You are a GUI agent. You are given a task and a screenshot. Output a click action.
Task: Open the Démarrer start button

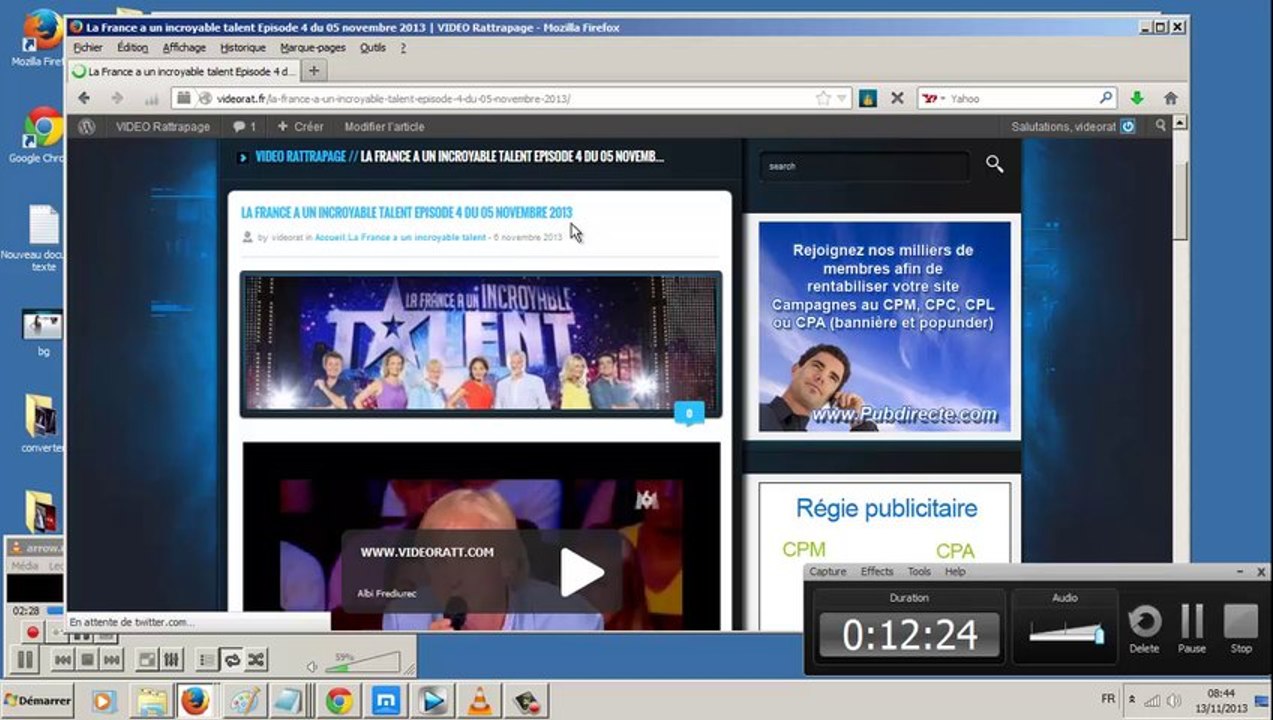39,700
